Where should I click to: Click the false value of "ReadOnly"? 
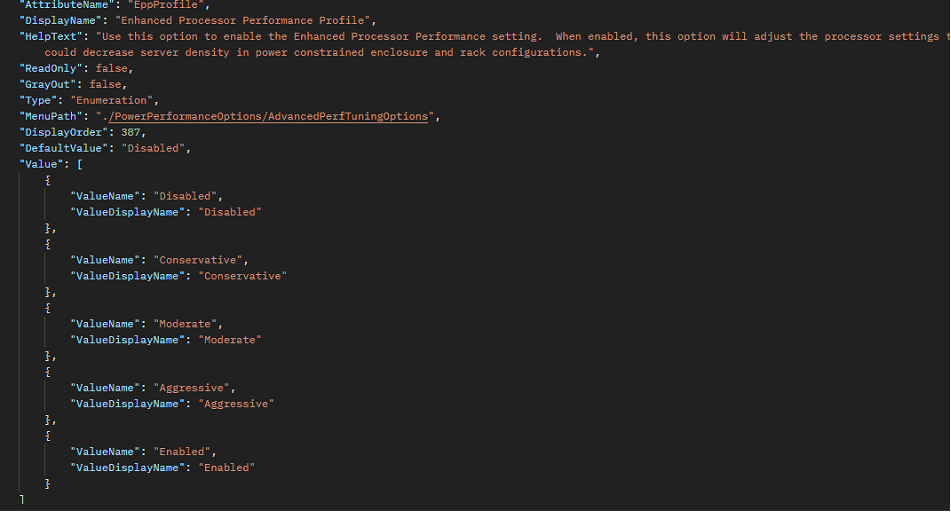click(x=113, y=68)
